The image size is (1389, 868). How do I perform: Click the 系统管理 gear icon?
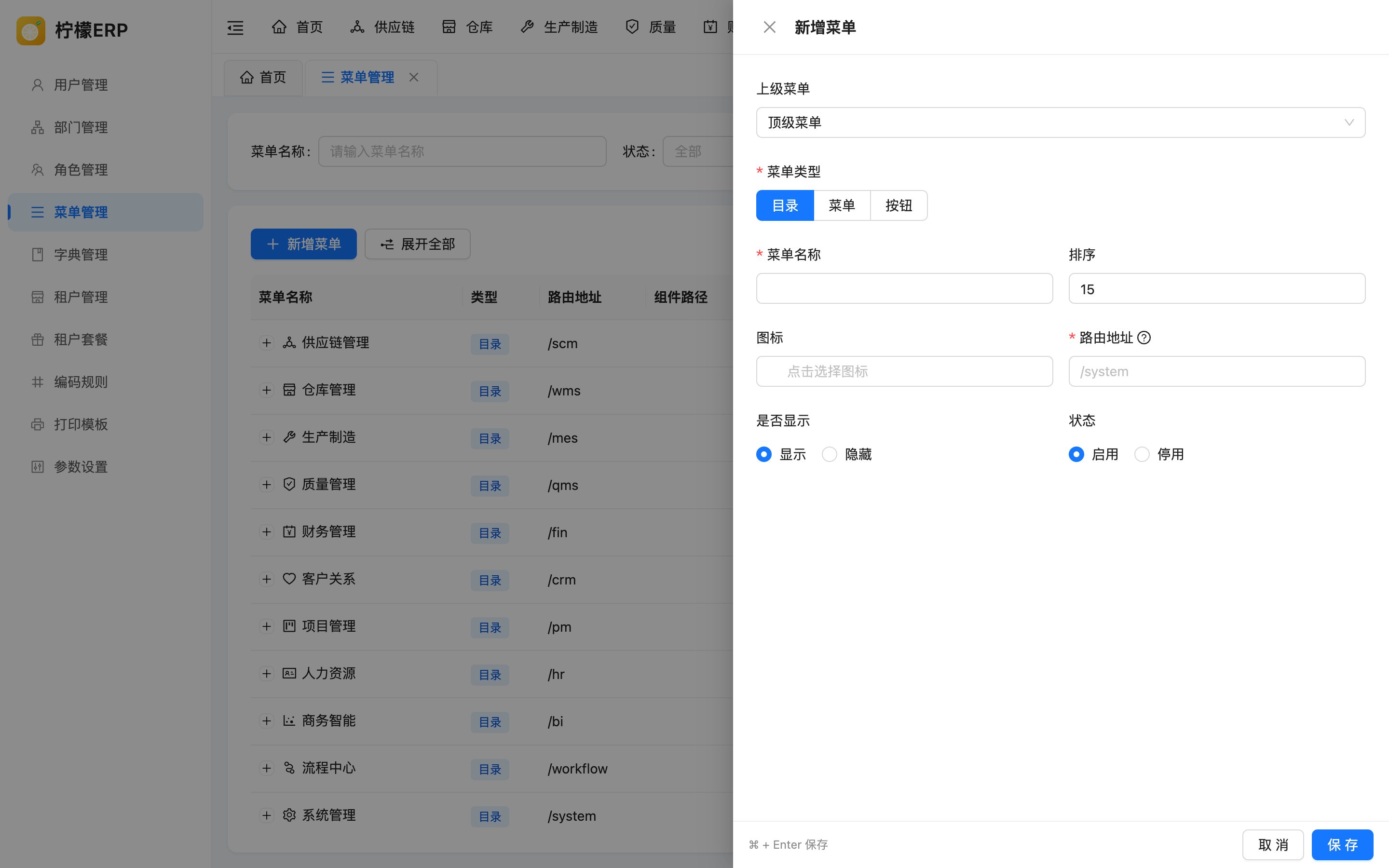[x=289, y=815]
